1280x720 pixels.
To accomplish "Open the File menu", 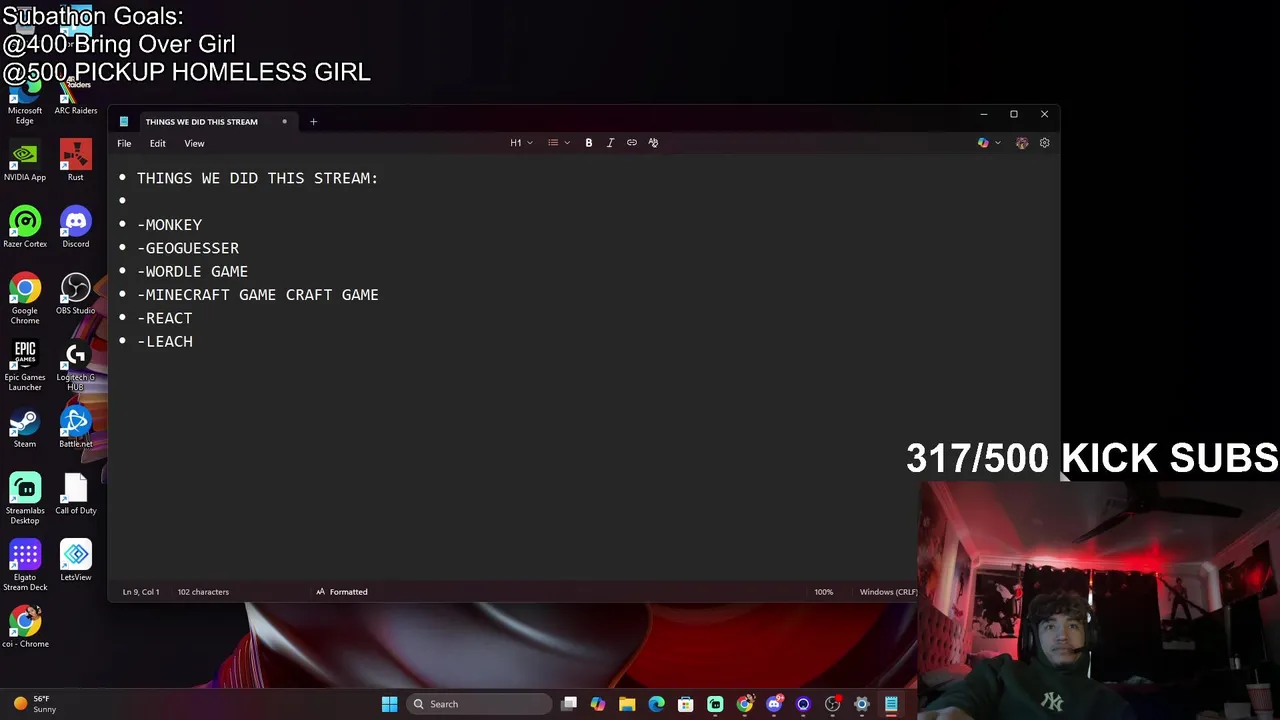I will 124,143.
